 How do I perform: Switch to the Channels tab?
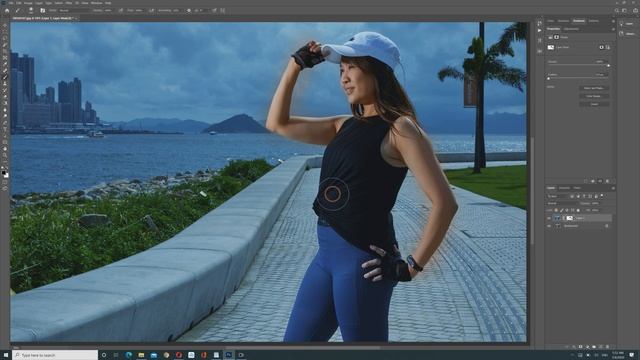click(564, 188)
